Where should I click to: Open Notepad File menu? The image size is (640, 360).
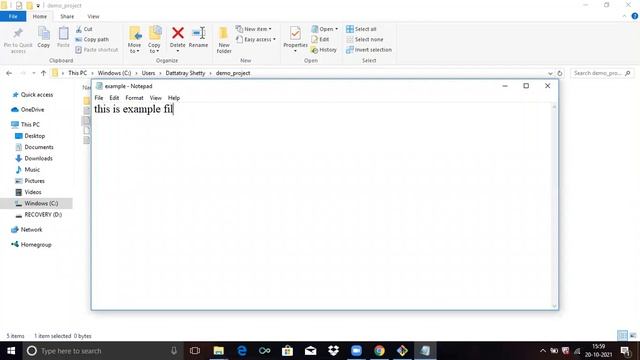tap(99, 98)
